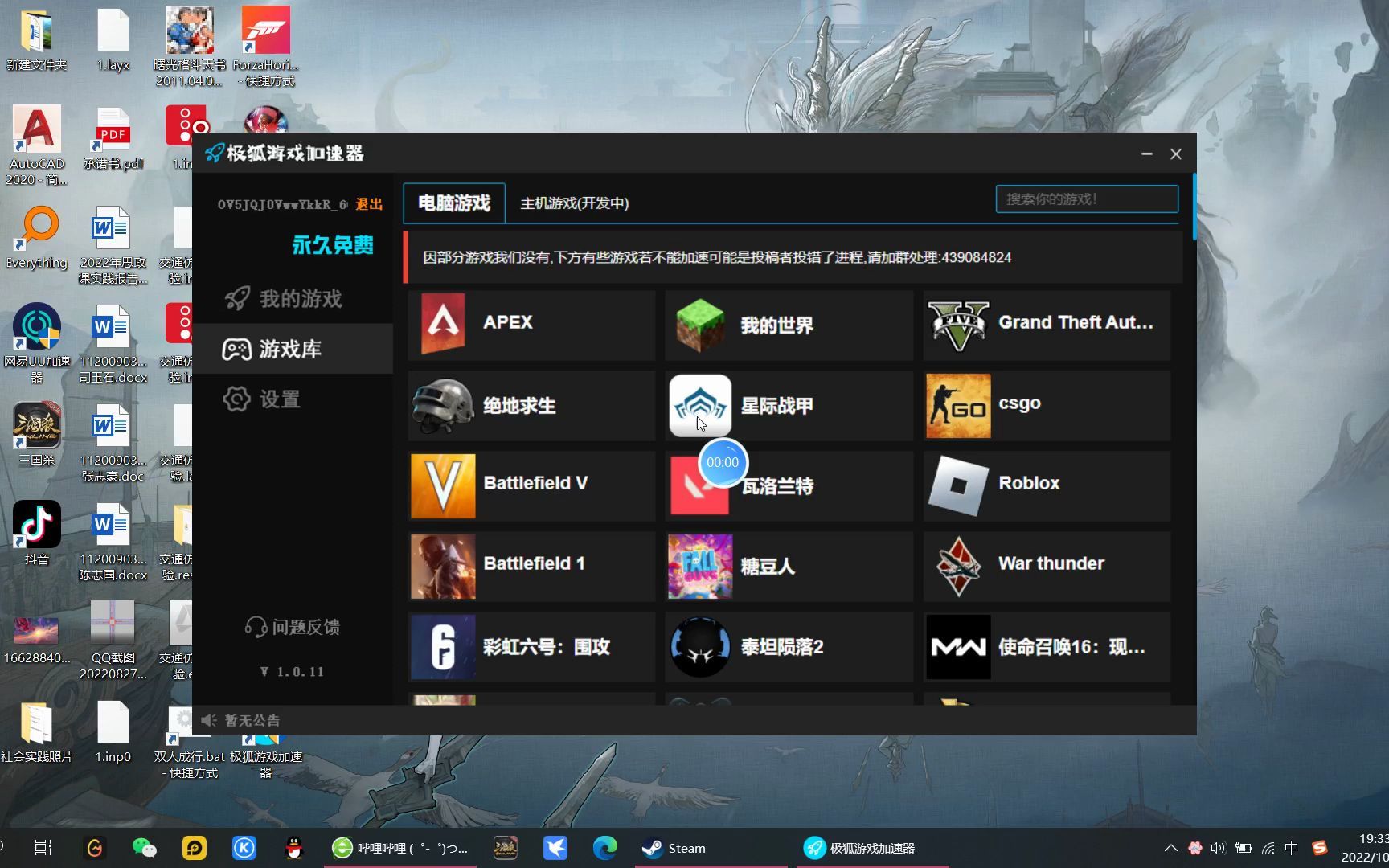Screen dimensions: 1389x868
Task: Click the search box 搜索你的游戏
Action: (1087, 199)
